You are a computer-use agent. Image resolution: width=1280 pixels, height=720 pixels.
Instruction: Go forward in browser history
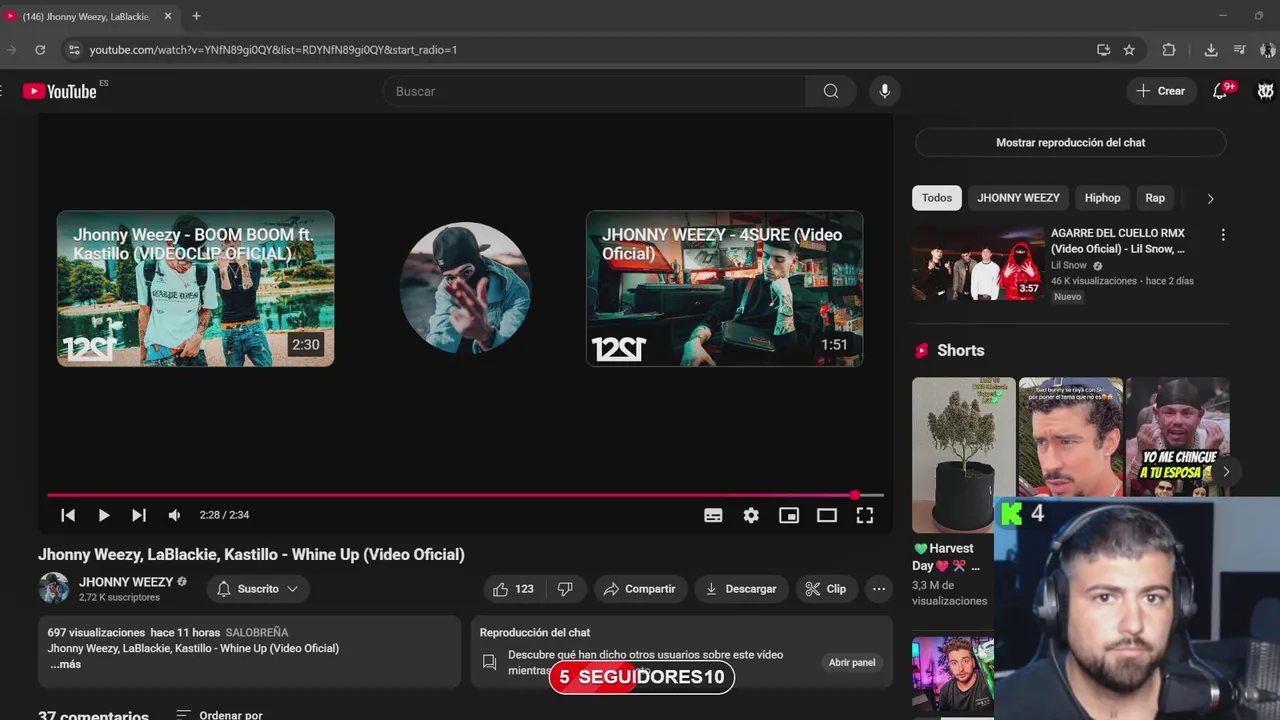click(11, 50)
